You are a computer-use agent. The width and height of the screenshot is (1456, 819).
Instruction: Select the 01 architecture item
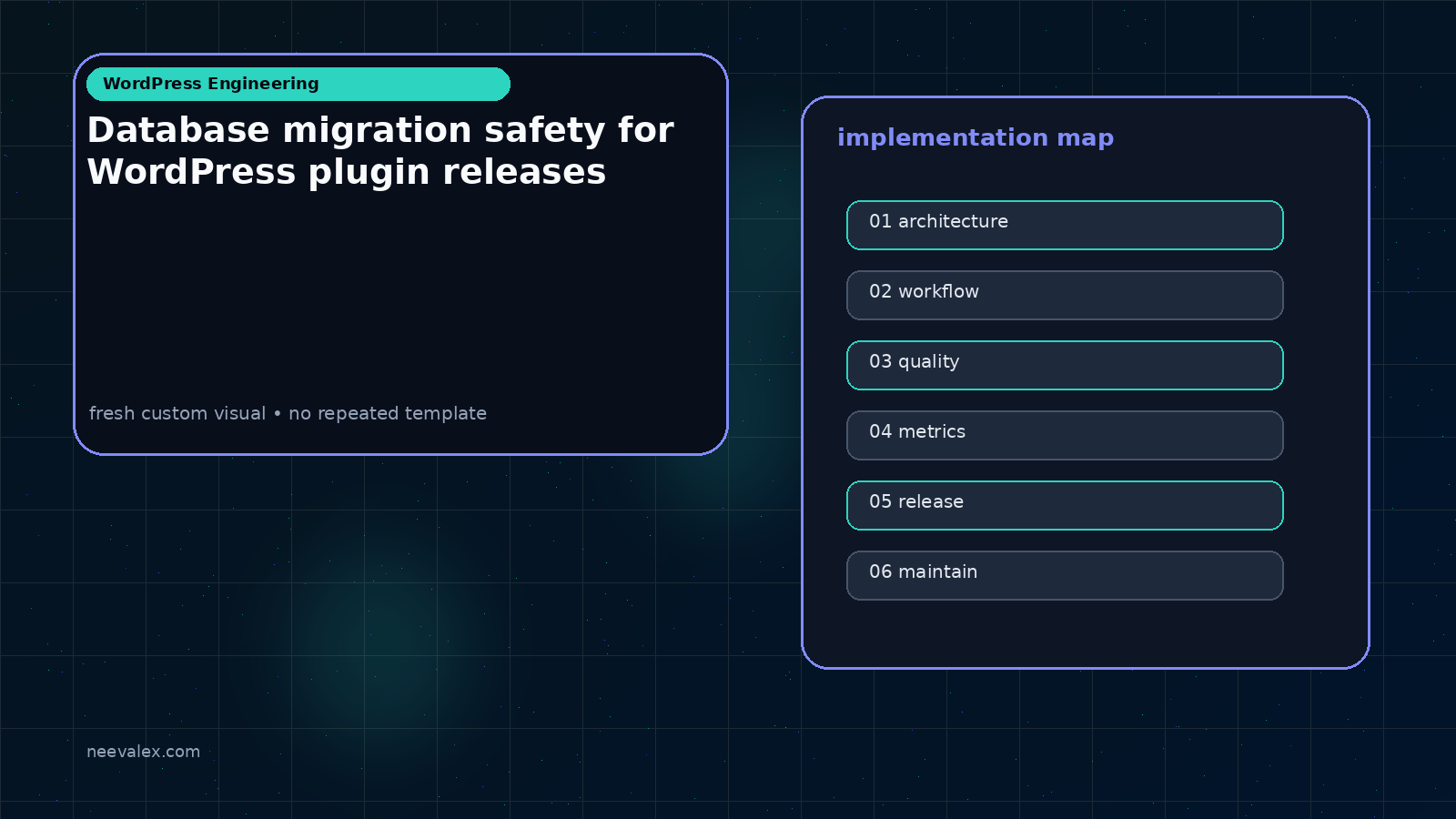click(1065, 225)
